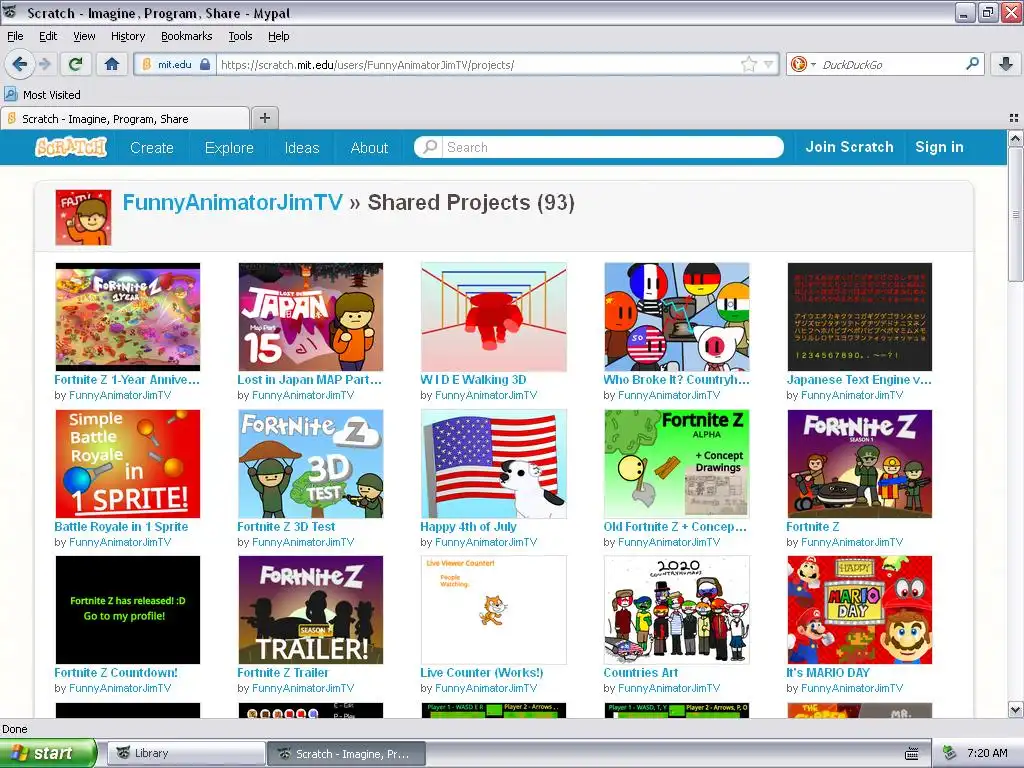Click the Join Scratch button

tap(849, 147)
